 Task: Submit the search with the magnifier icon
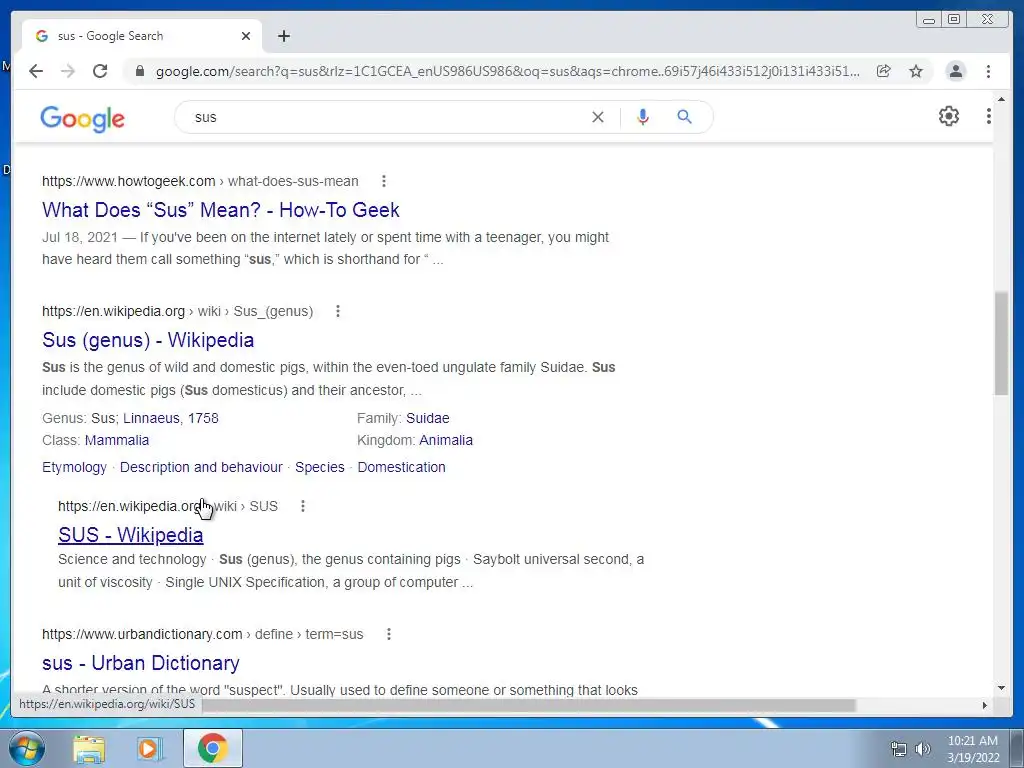[x=684, y=117]
